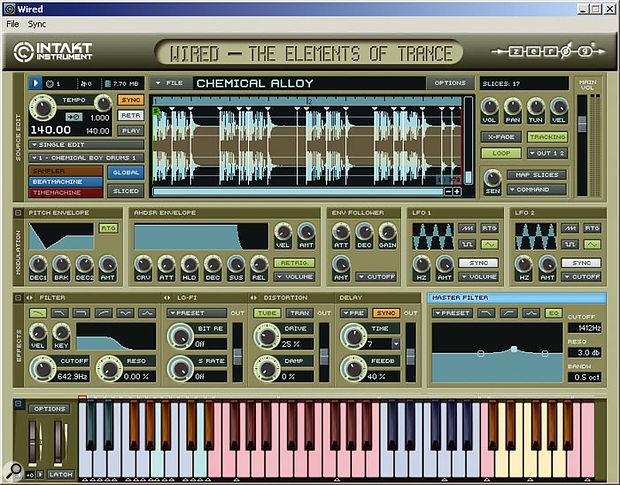
Task: Open the Sync menu
Action: (37, 24)
